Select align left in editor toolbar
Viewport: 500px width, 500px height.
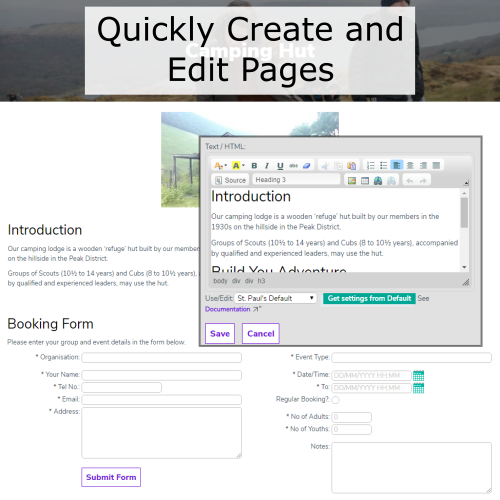click(397, 165)
